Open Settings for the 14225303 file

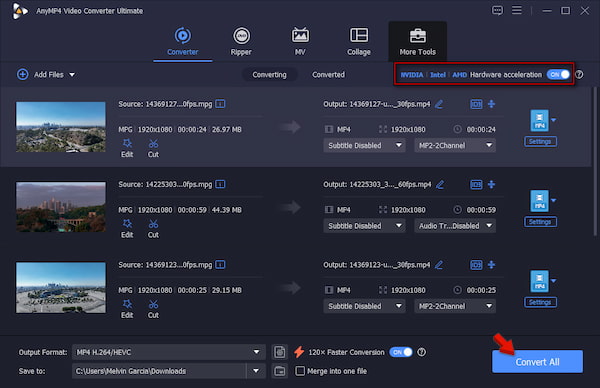(x=540, y=222)
